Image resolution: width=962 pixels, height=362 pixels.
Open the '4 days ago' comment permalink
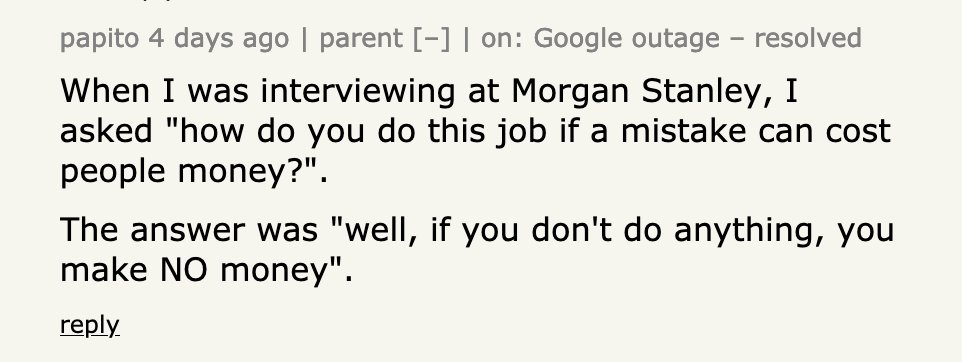point(218,39)
